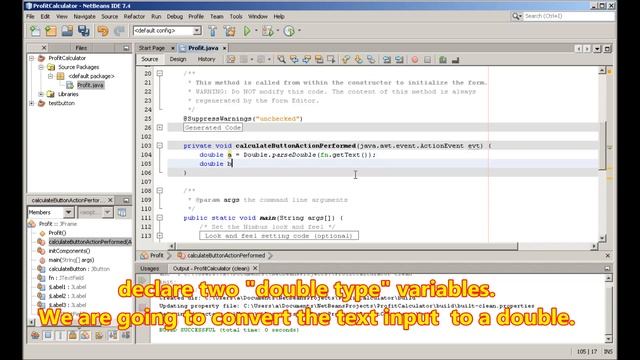Viewport: 640px width, 360px height.
Task: Click the Build Project hammer icon
Action: tap(213, 31)
